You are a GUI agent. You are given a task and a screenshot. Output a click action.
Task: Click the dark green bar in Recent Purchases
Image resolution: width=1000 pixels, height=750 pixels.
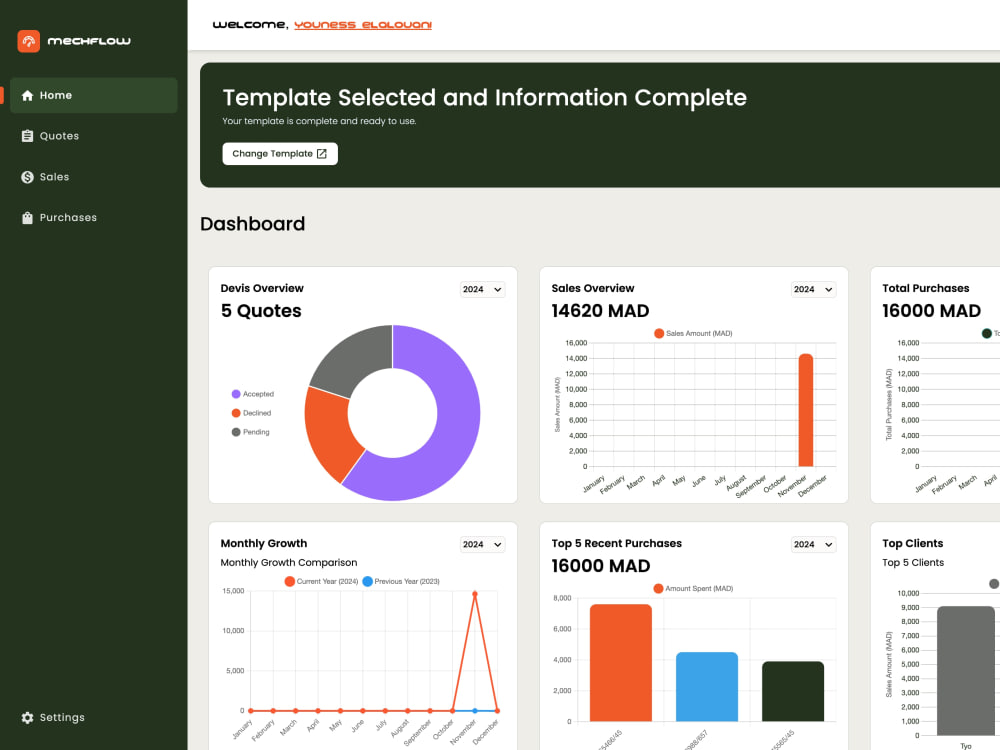(793, 692)
